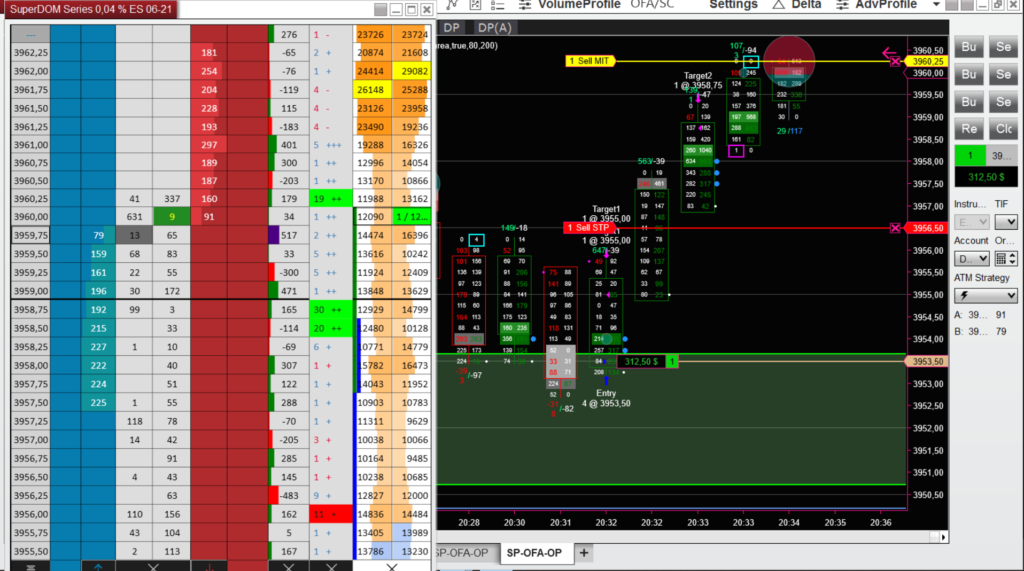1024x571 pixels.
Task: Click the first Se button in Chart Trader
Action: (1004, 47)
